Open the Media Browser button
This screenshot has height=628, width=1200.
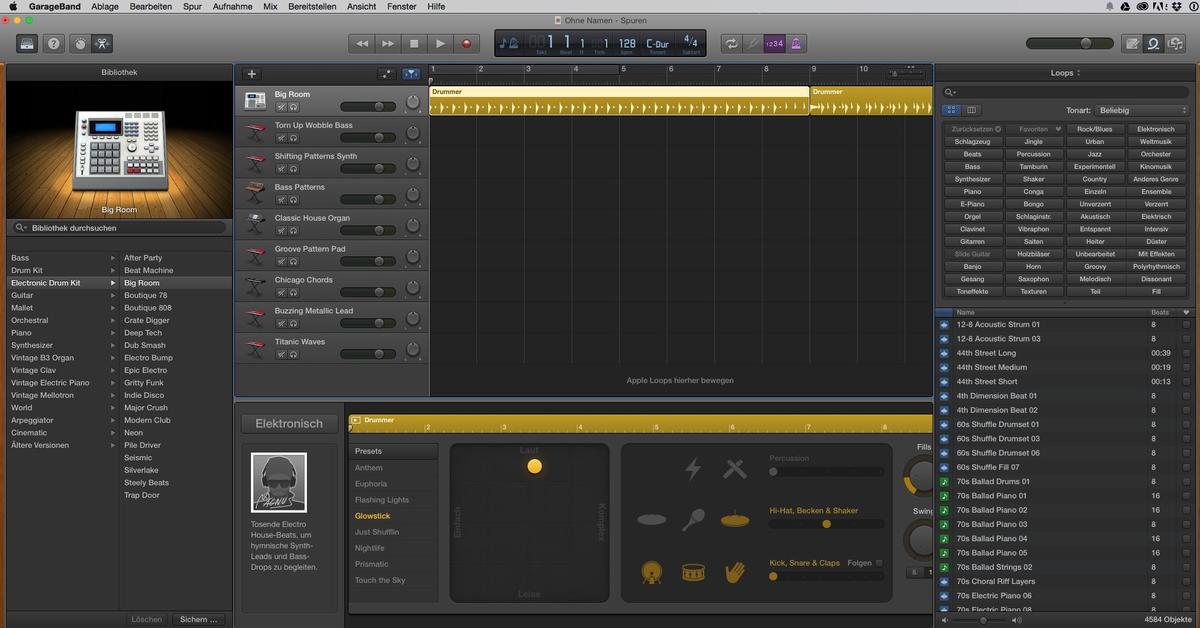pyautogui.click(x=1176, y=44)
